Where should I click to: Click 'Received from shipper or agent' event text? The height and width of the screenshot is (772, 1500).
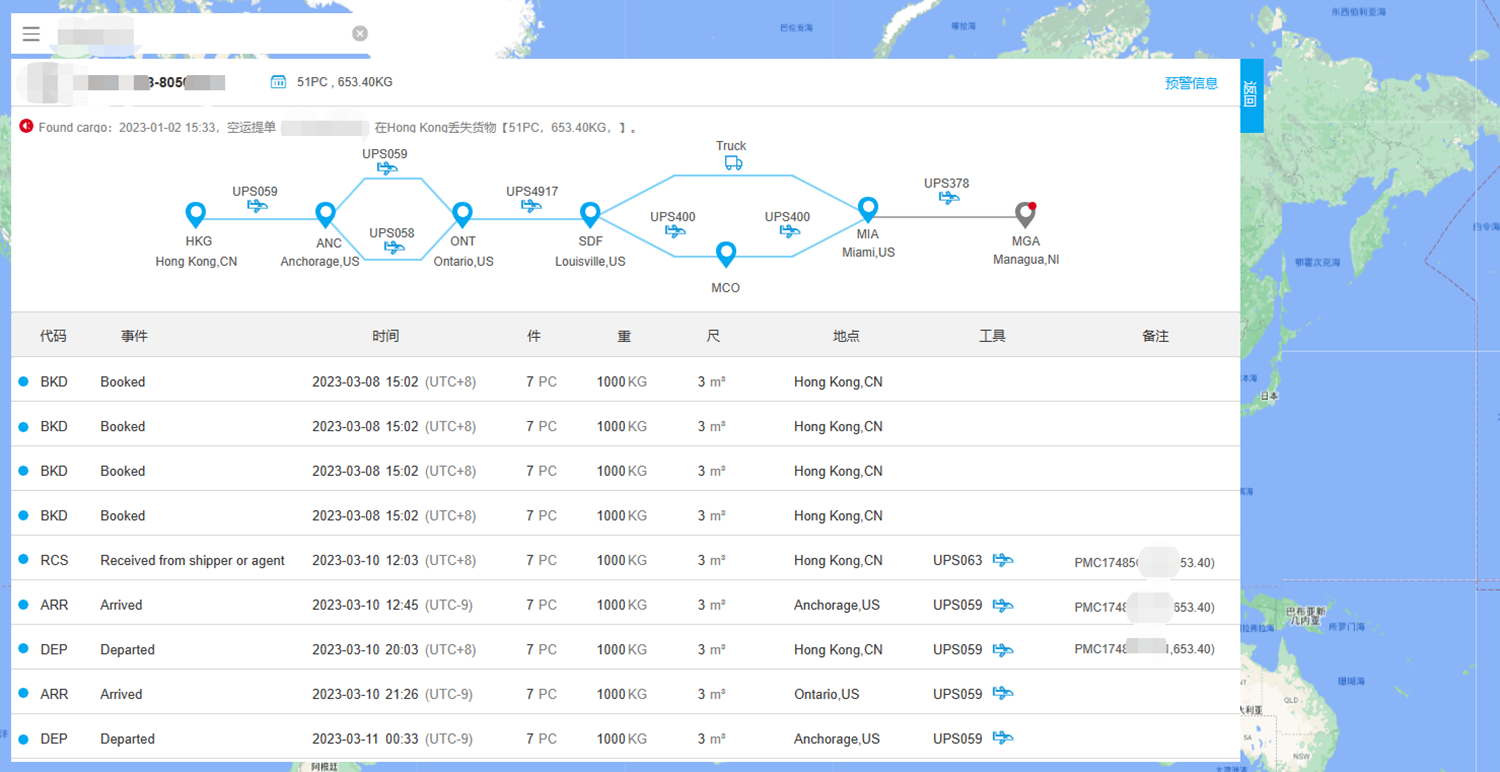click(x=192, y=561)
